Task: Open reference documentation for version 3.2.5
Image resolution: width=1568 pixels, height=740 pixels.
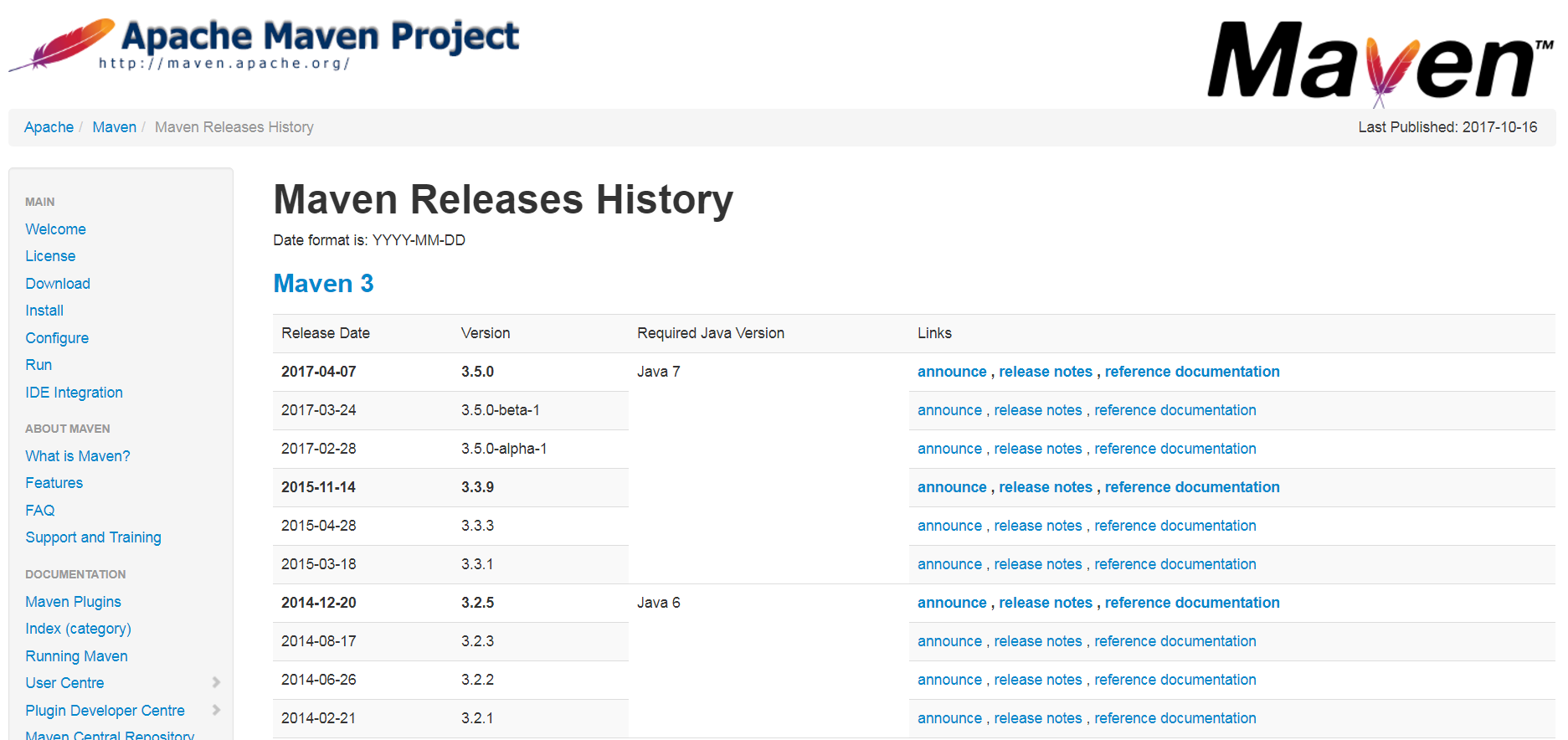Action: [1192, 603]
